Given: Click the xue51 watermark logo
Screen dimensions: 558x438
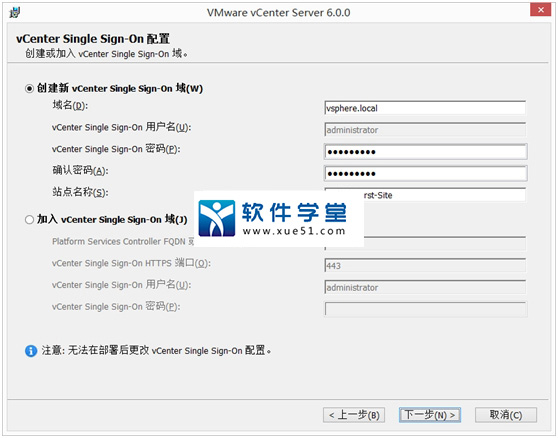Looking at the screenshot, I should (x=217, y=218).
